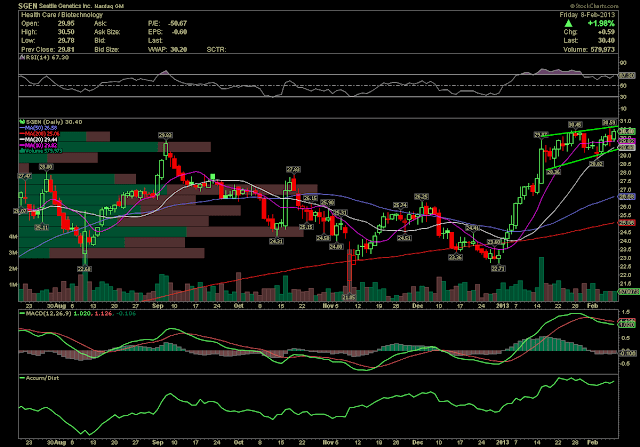The image size is (640, 447).
Task: Click the 30.45 late January high label
Action: (576, 124)
